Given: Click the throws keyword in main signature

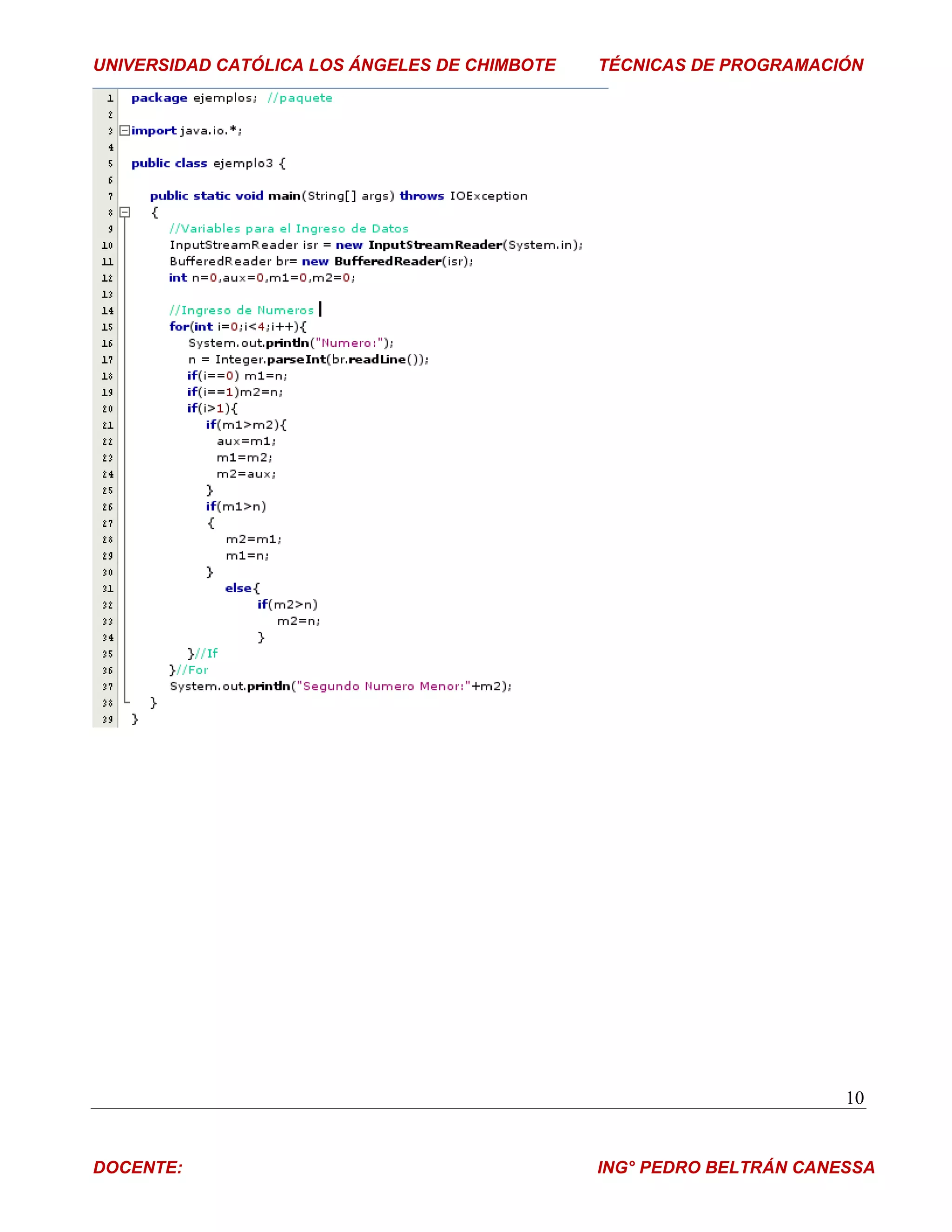Looking at the screenshot, I should pyautogui.click(x=421, y=196).
